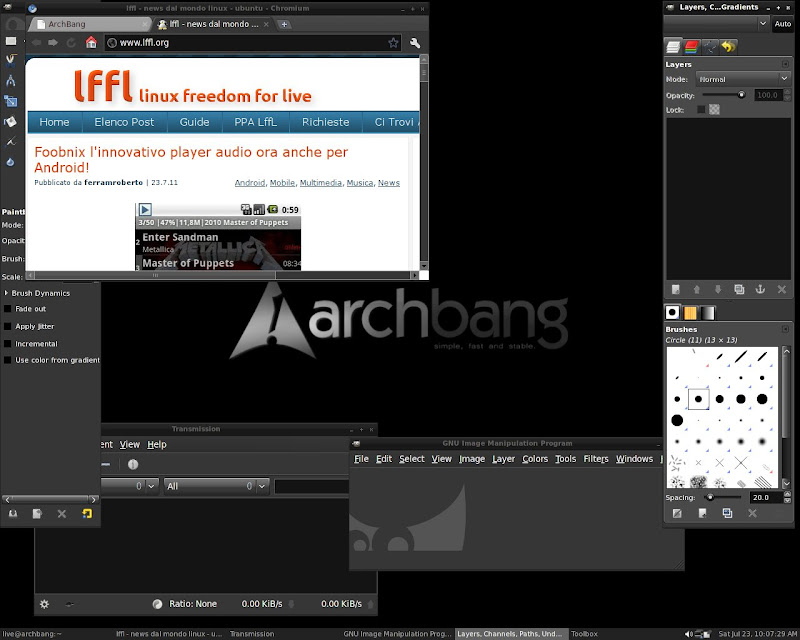Expand the Brush Dynamics section
Screen dimensions: 800x640
click(x=6, y=293)
